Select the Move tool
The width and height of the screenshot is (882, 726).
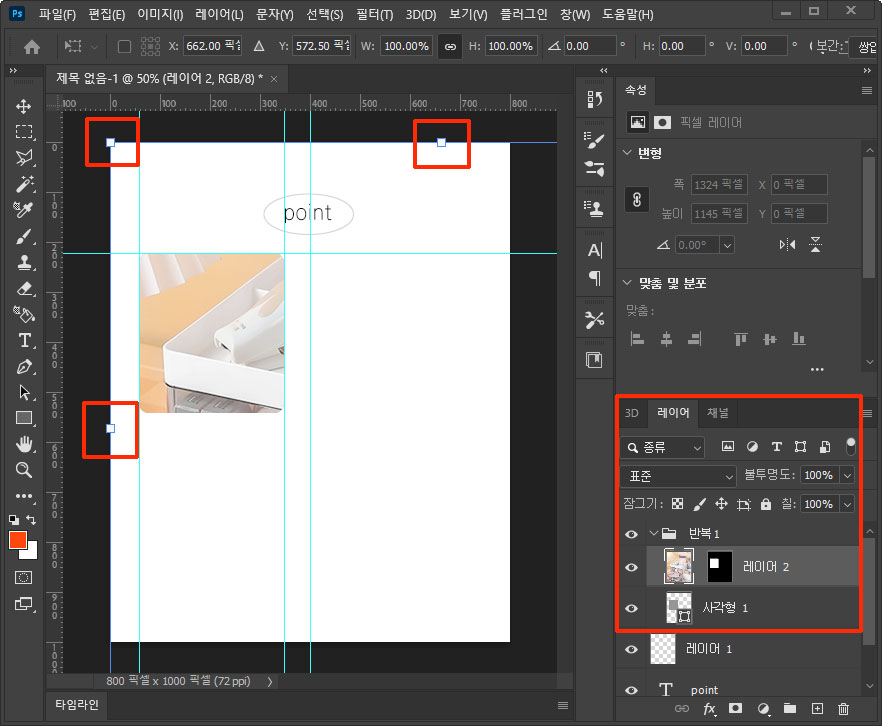24,106
